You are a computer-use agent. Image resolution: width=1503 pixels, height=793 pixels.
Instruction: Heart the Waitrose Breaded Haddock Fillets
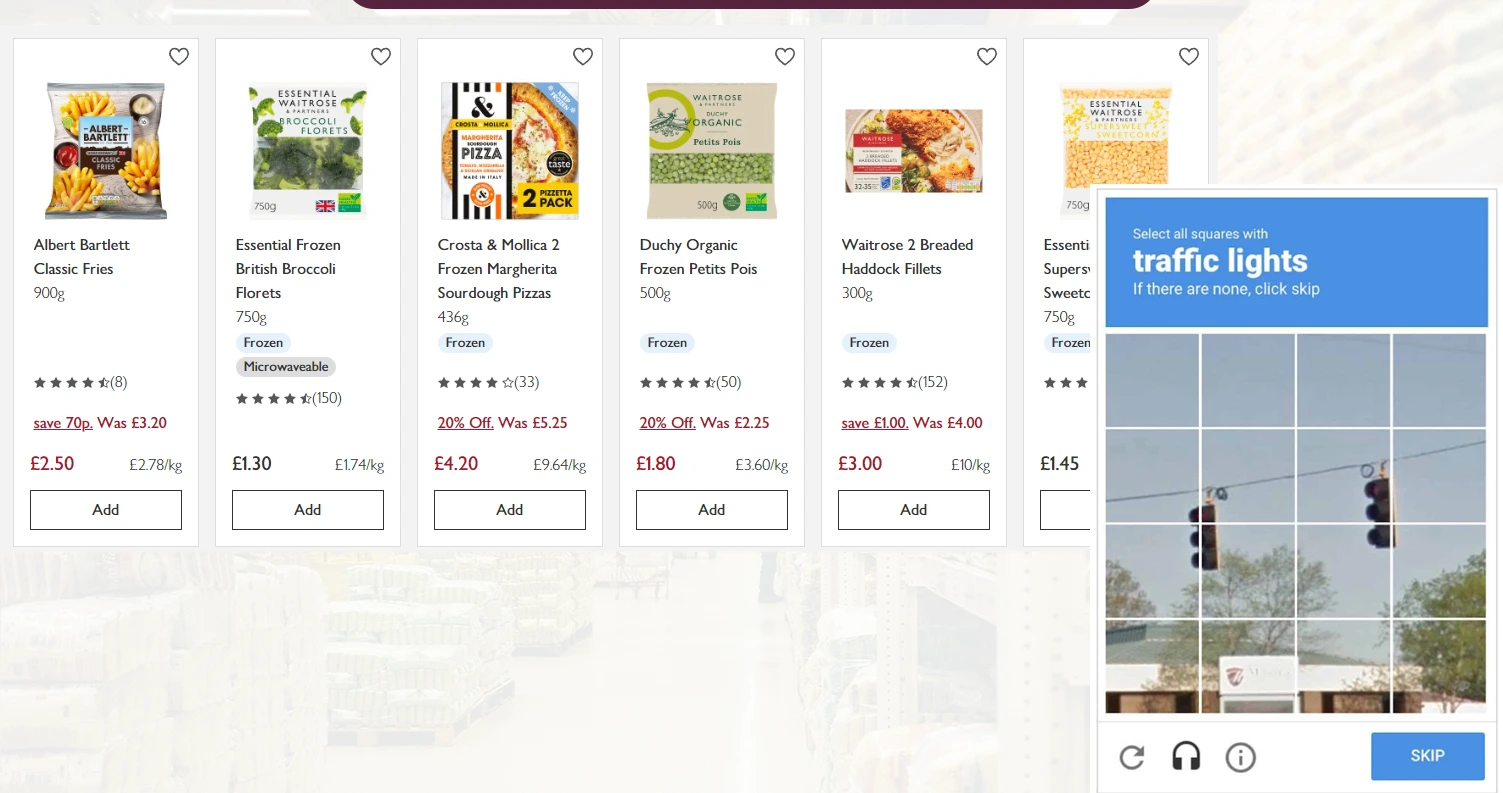[986, 57]
